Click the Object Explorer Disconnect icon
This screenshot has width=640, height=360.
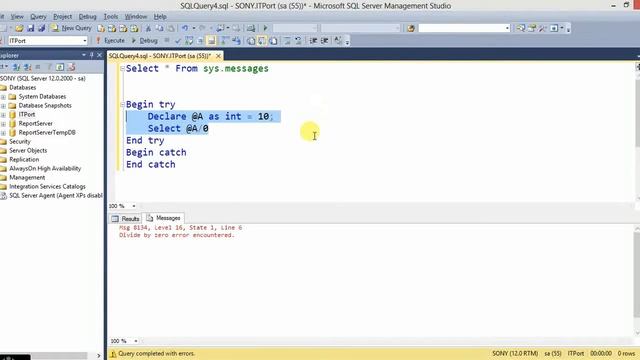(27, 67)
